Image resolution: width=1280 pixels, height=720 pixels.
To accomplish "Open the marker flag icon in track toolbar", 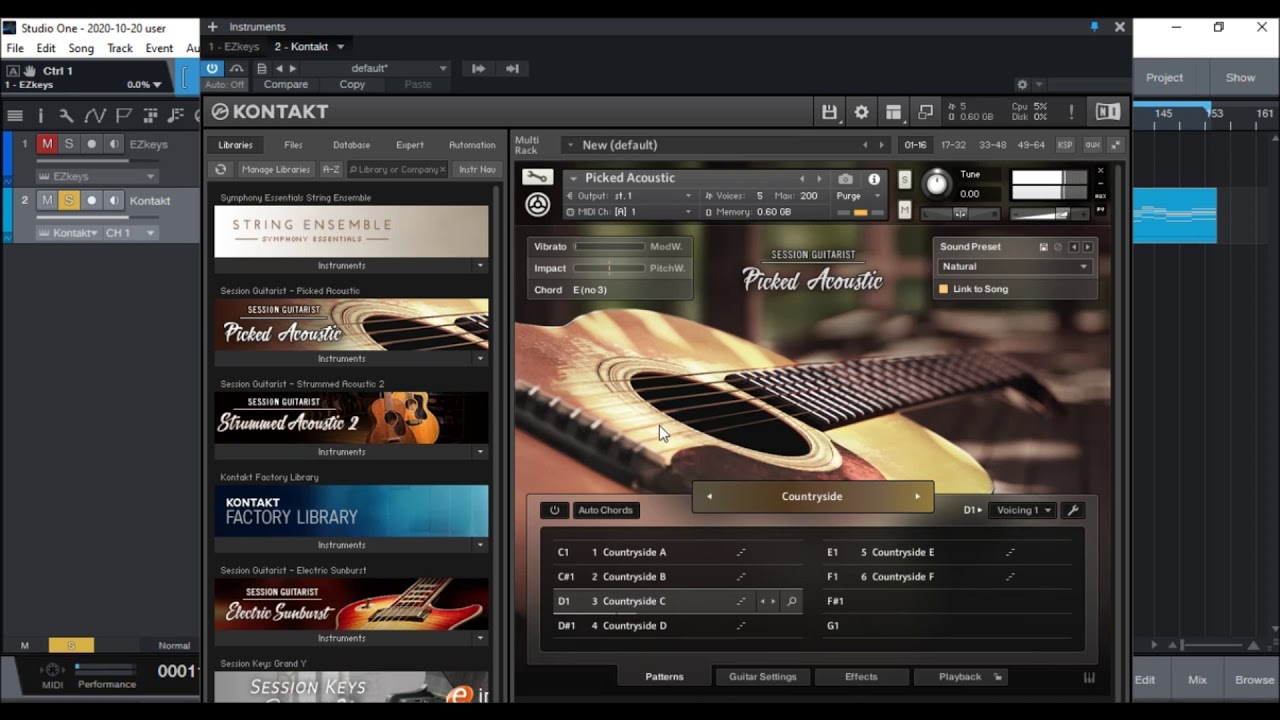I will pos(124,116).
